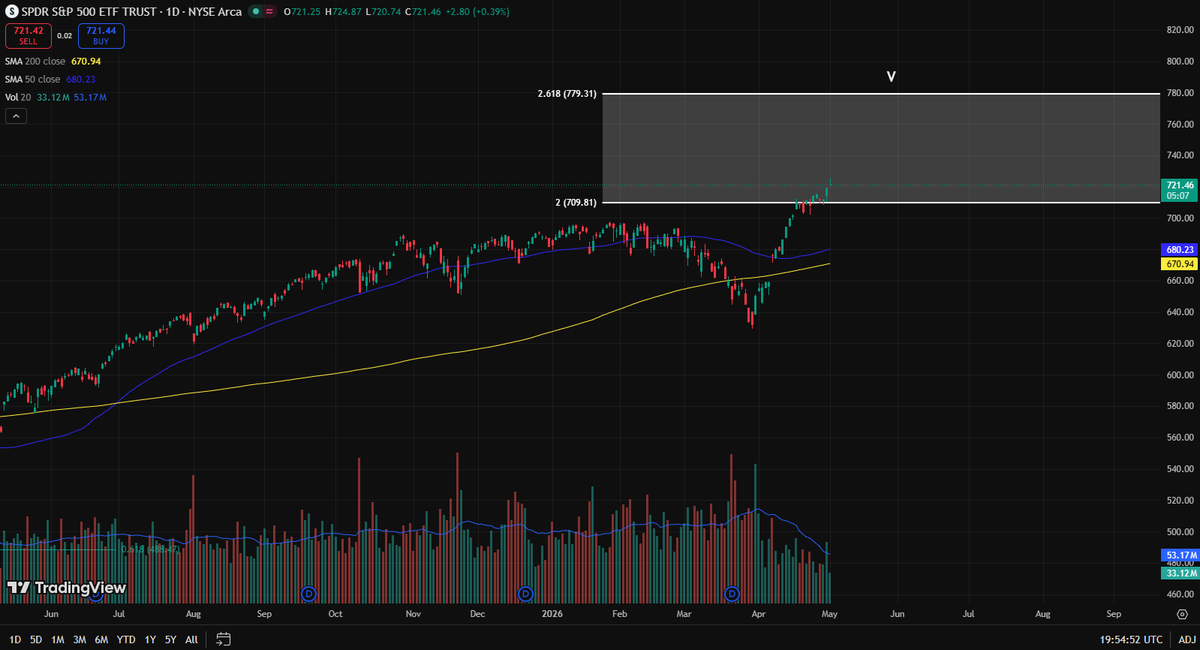Click the H724.87 high value
Screen dimensions: 1200x650
coord(345,12)
